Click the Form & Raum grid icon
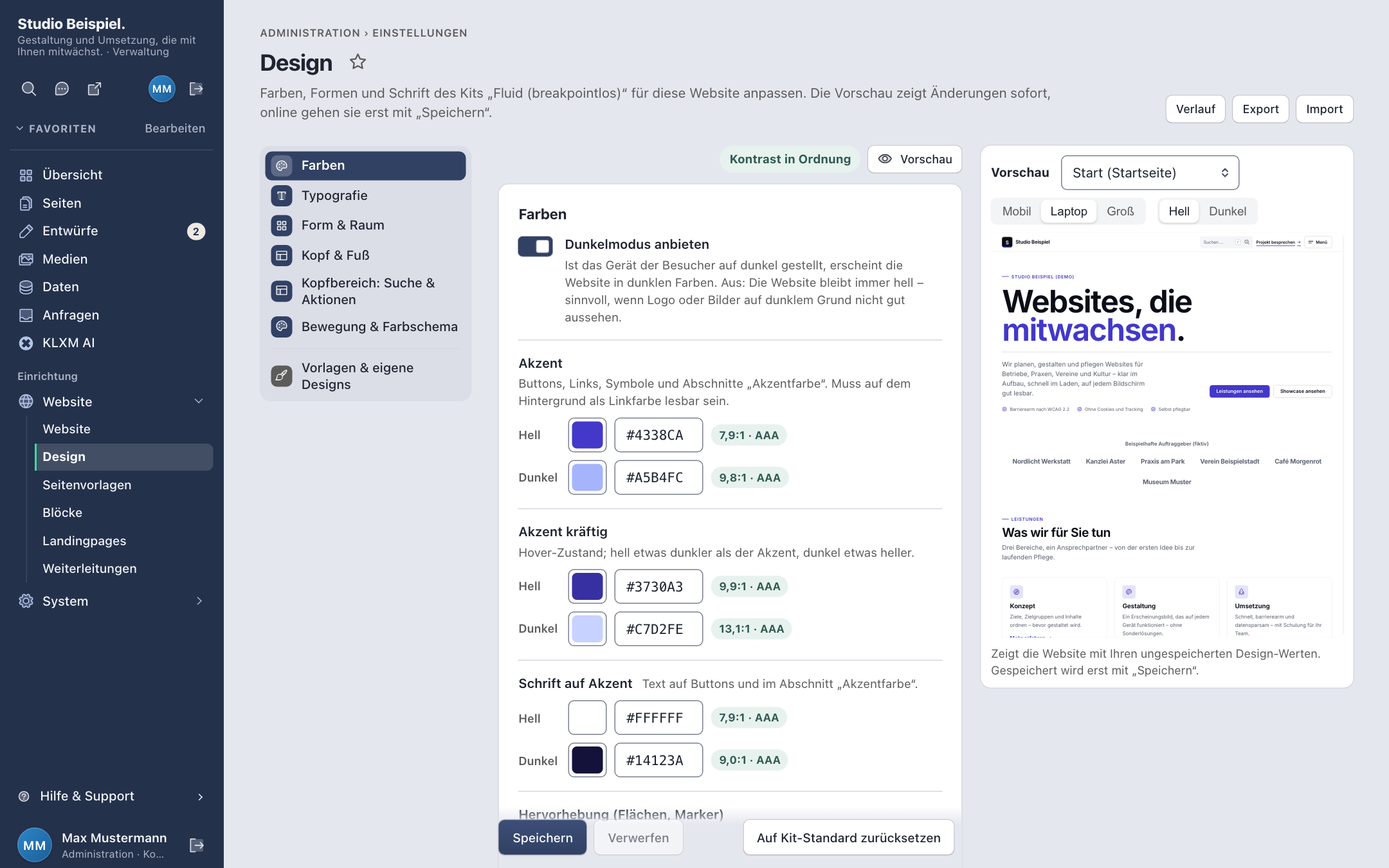The image size is (1389, 868). [x=282, y=225]
